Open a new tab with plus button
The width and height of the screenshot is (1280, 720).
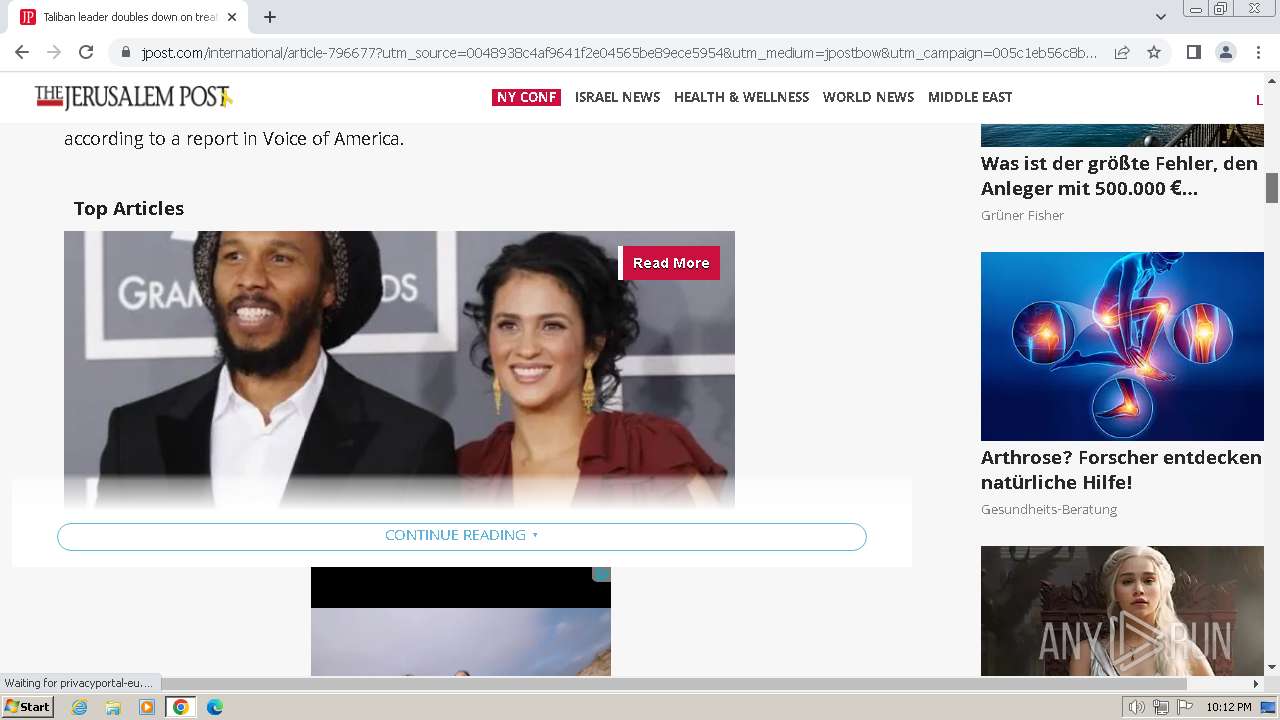click(270, 17)
